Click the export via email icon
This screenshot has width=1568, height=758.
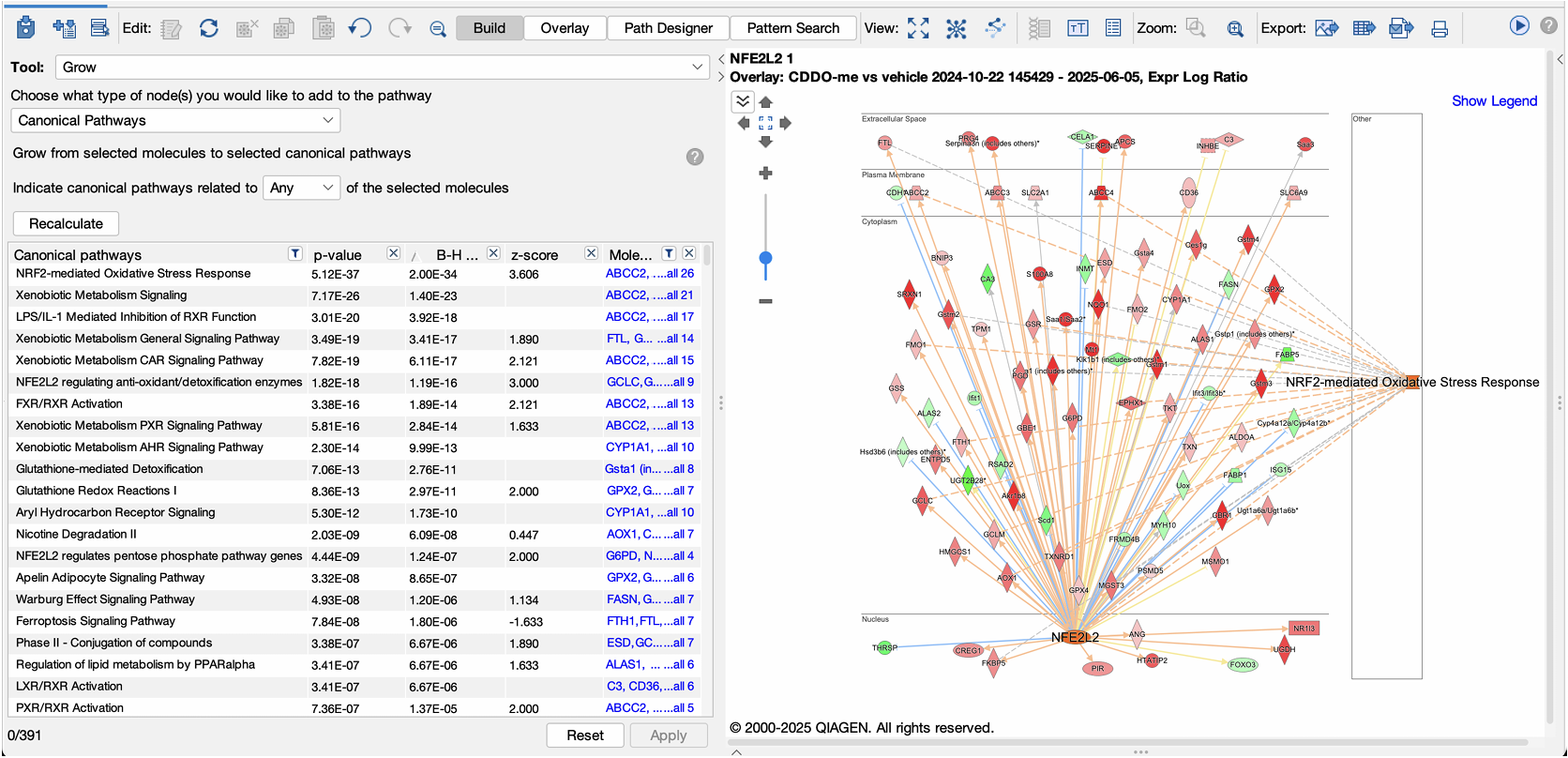pyautogui.click(x=1401, y=28)
